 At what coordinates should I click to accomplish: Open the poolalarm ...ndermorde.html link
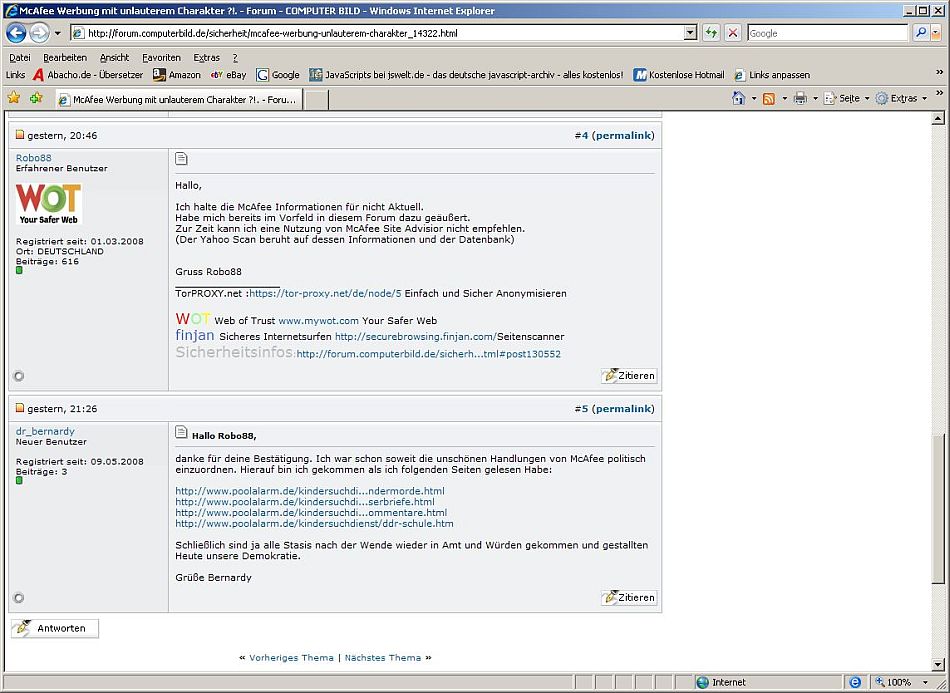[x=310, y=491]
